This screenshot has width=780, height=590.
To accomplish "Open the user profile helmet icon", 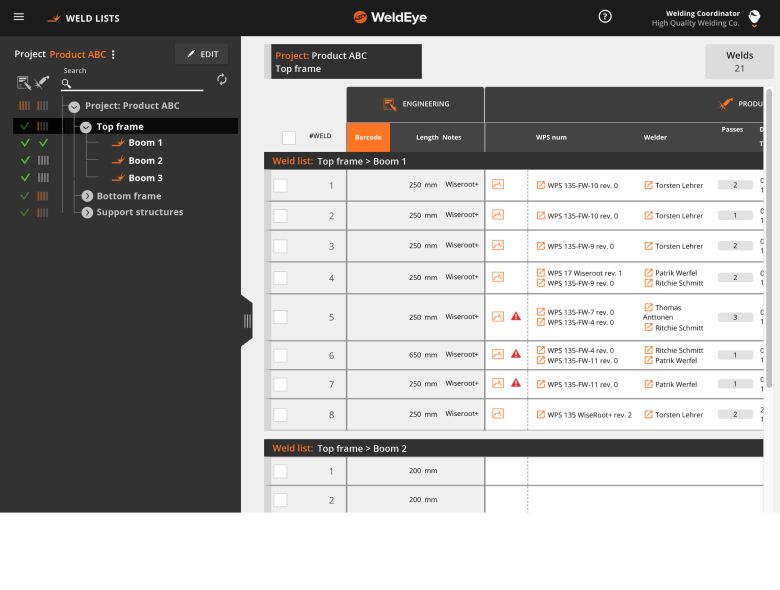I will [x=755, y=18].
